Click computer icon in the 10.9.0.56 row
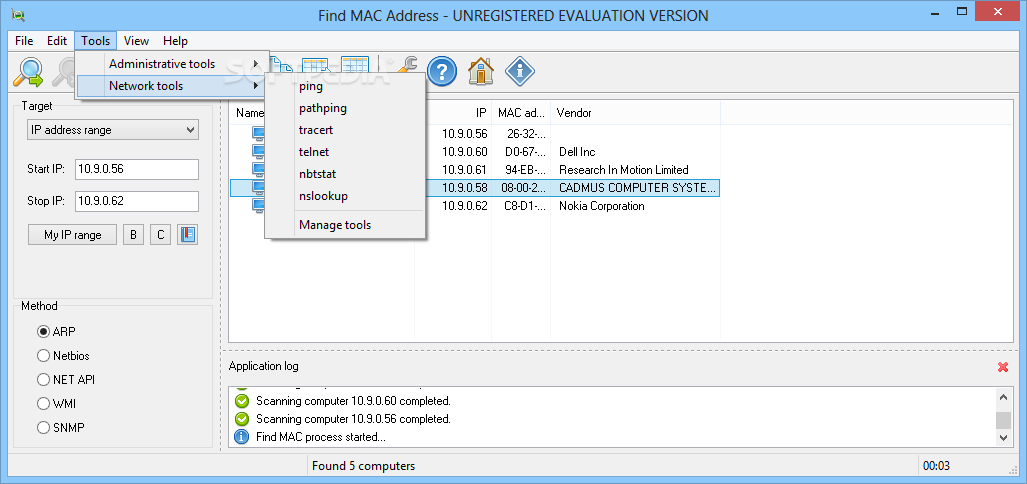The width and height of the screenshot is (1027, 484). point(259,134)
